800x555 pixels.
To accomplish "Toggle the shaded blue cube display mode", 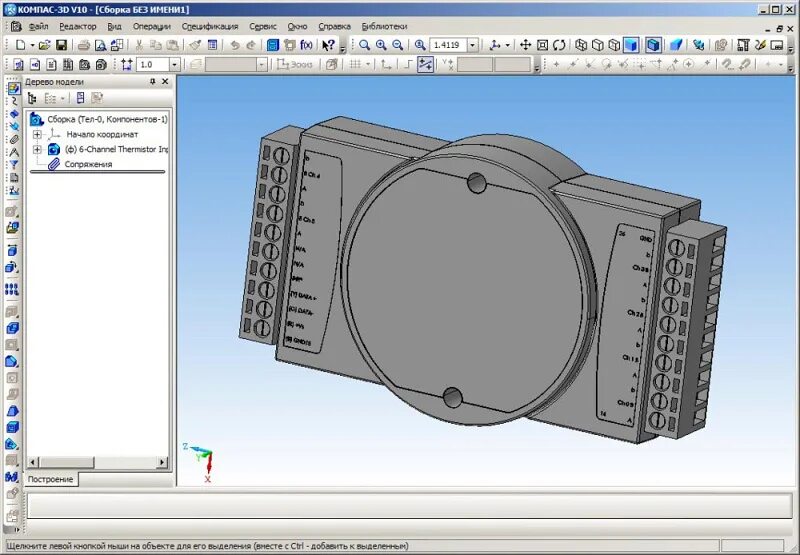I will coord(631,45).
